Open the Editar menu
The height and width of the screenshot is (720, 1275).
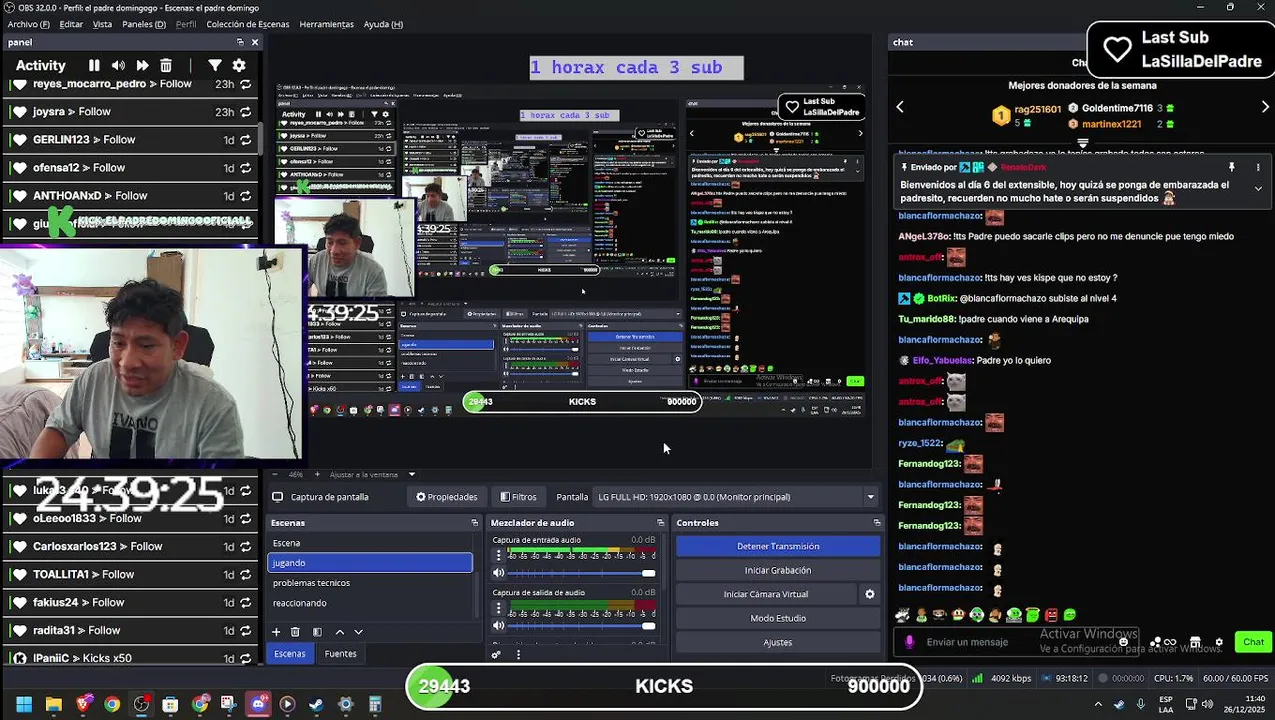pos(71,24)
